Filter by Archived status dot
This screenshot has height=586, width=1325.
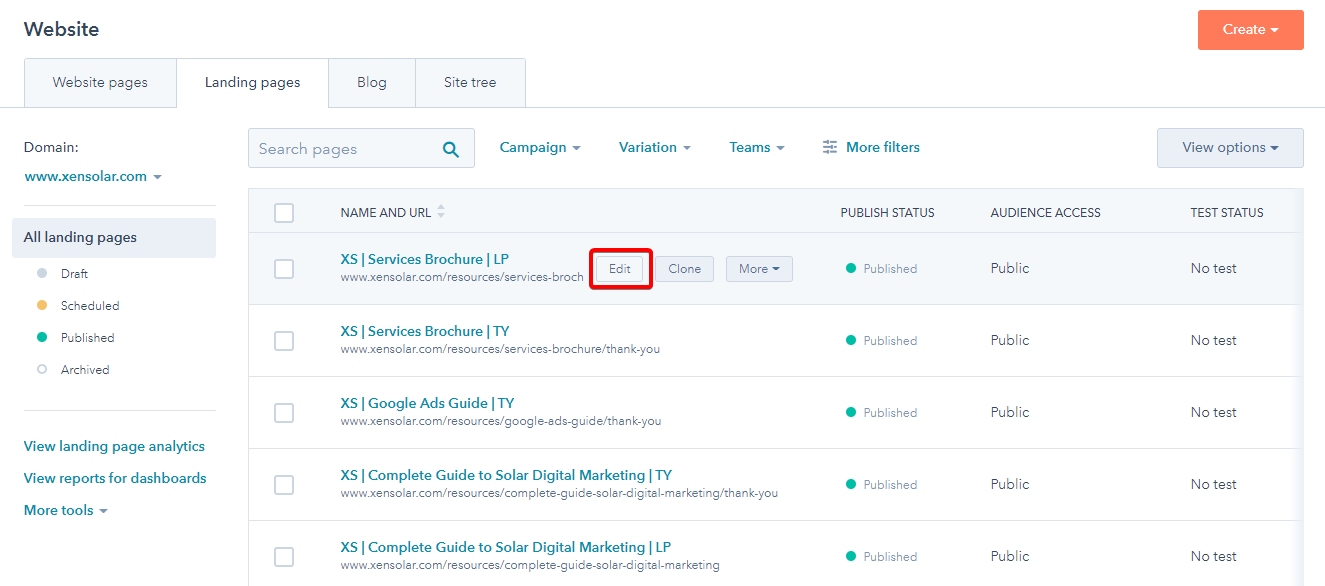[x=42, y=369]
